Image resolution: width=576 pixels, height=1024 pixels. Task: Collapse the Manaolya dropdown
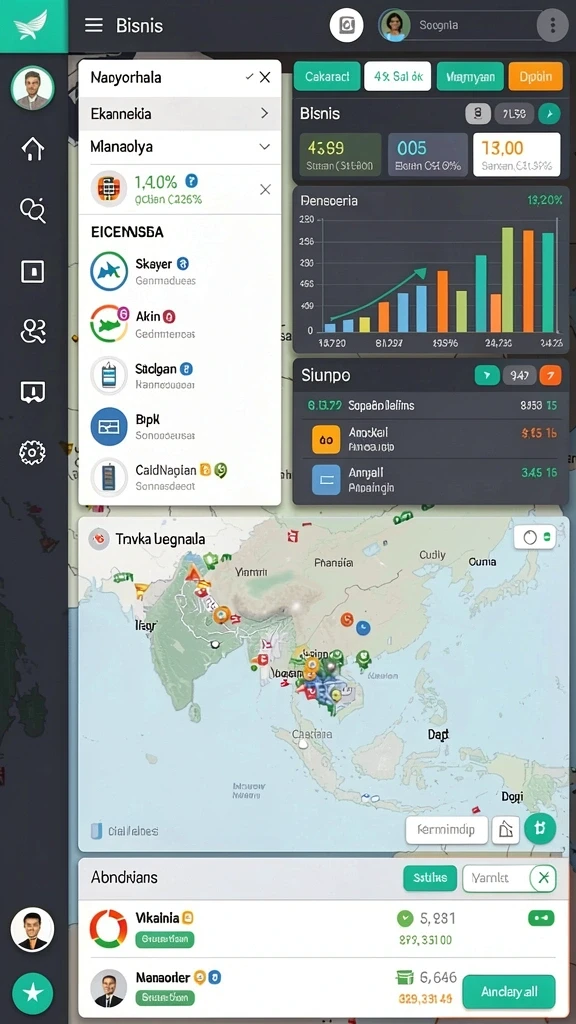point(264,146)
